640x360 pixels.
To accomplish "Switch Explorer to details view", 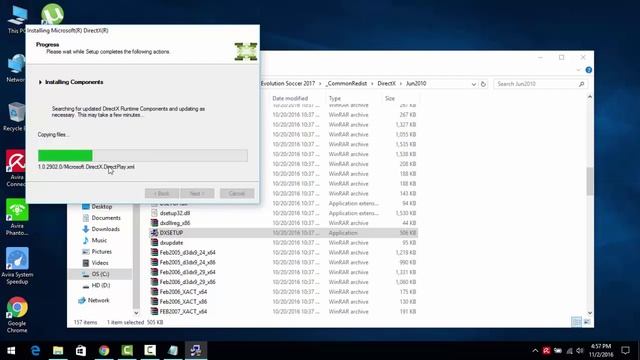I will click(x=576, y=322).
